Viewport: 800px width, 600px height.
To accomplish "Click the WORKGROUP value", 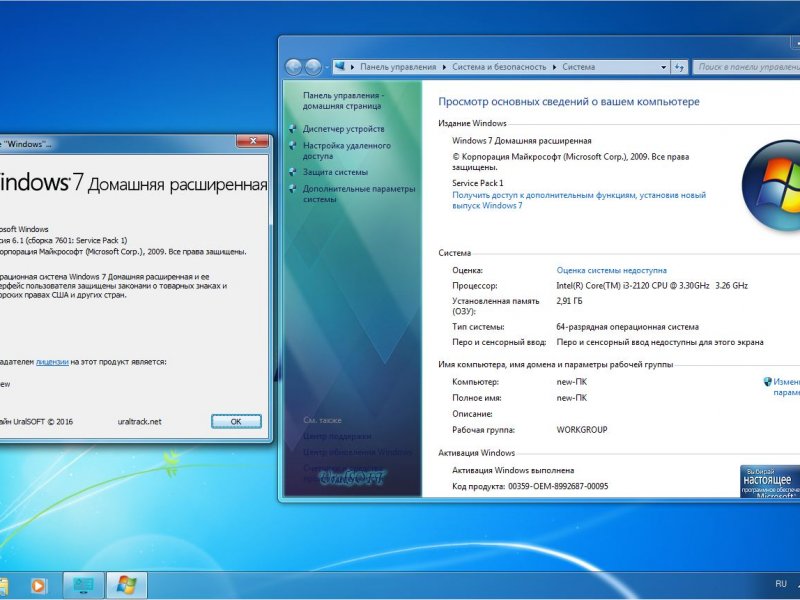I will pyautogui.click(x=582, y=430).
